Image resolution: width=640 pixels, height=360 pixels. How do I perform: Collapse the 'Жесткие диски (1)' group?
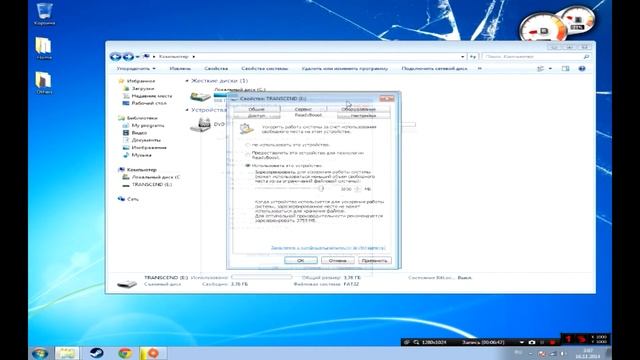187,81
